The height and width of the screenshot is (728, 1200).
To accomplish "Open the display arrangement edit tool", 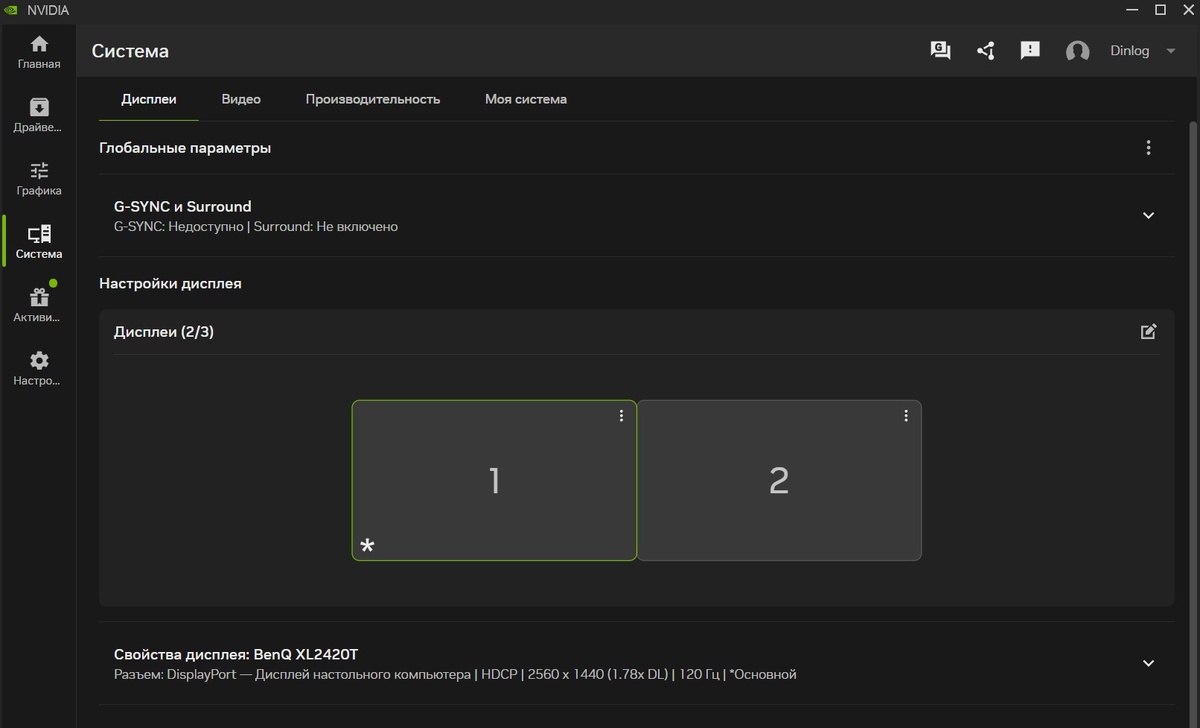I will pyautogui.click(x=1148, y=331).
